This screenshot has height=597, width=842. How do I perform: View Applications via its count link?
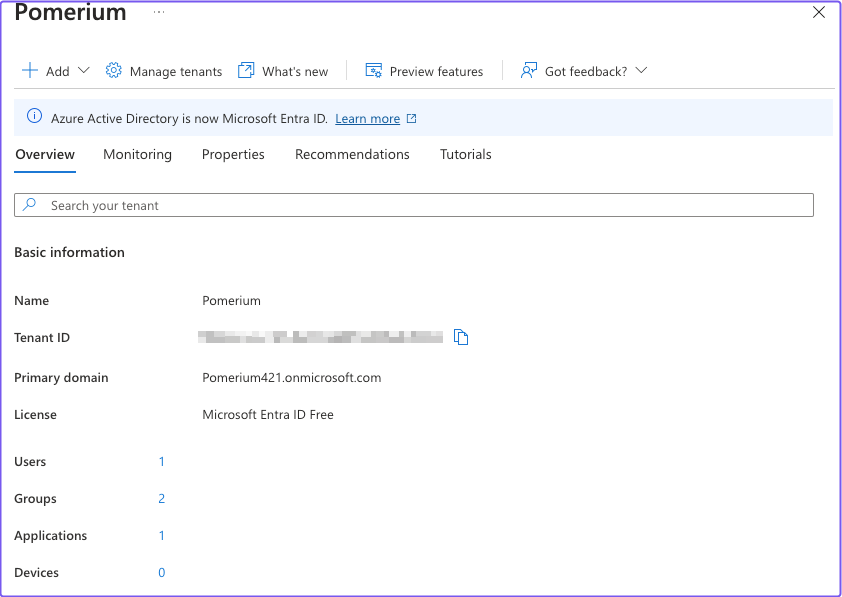click(x=161, y=535)
